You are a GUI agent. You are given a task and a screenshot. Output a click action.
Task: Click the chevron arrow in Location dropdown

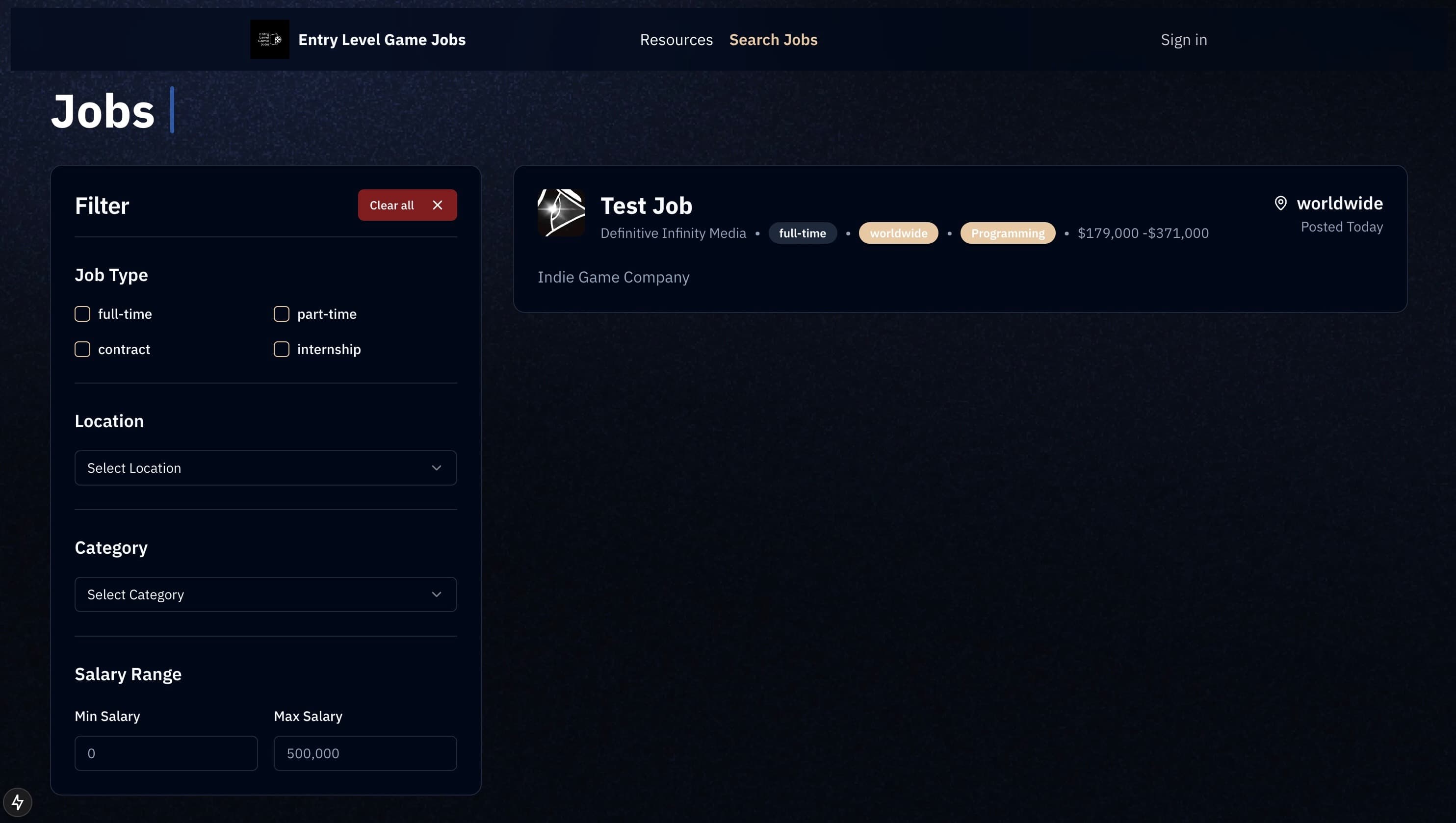[x=436, y=468]
